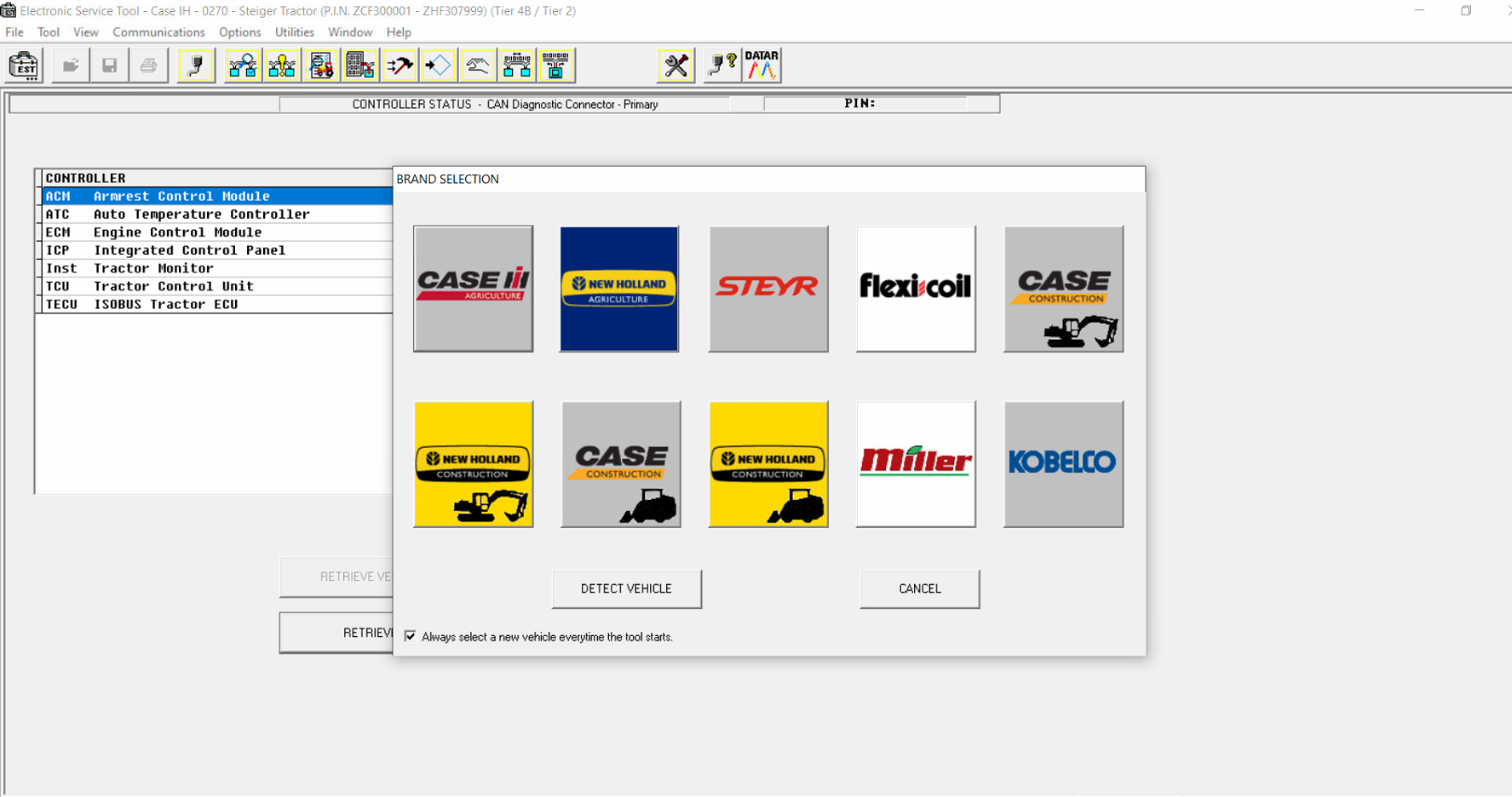Click the lower RETRIEVE button

pyautogui.click(x=336, y=633)
